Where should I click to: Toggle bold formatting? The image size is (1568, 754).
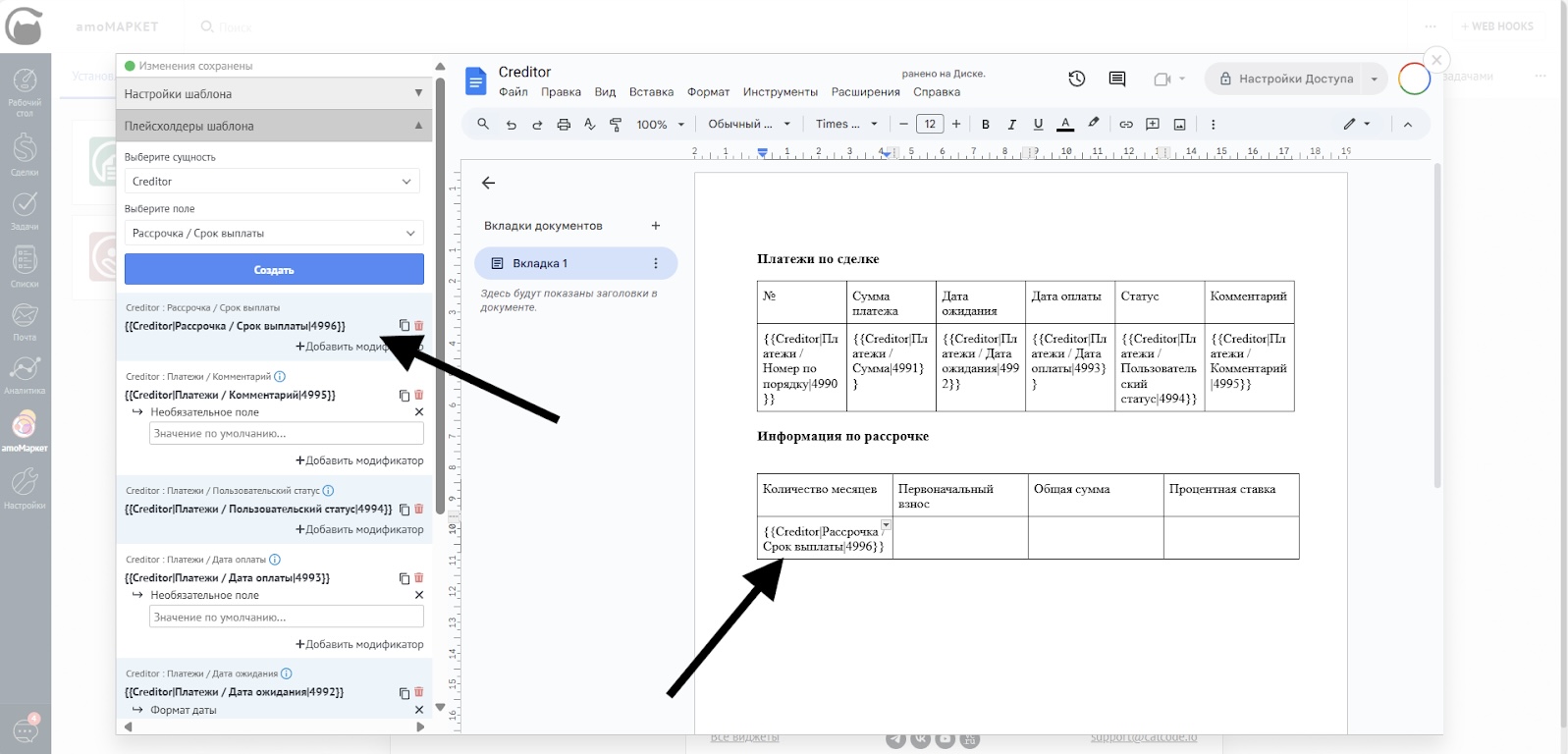[986, 125]
